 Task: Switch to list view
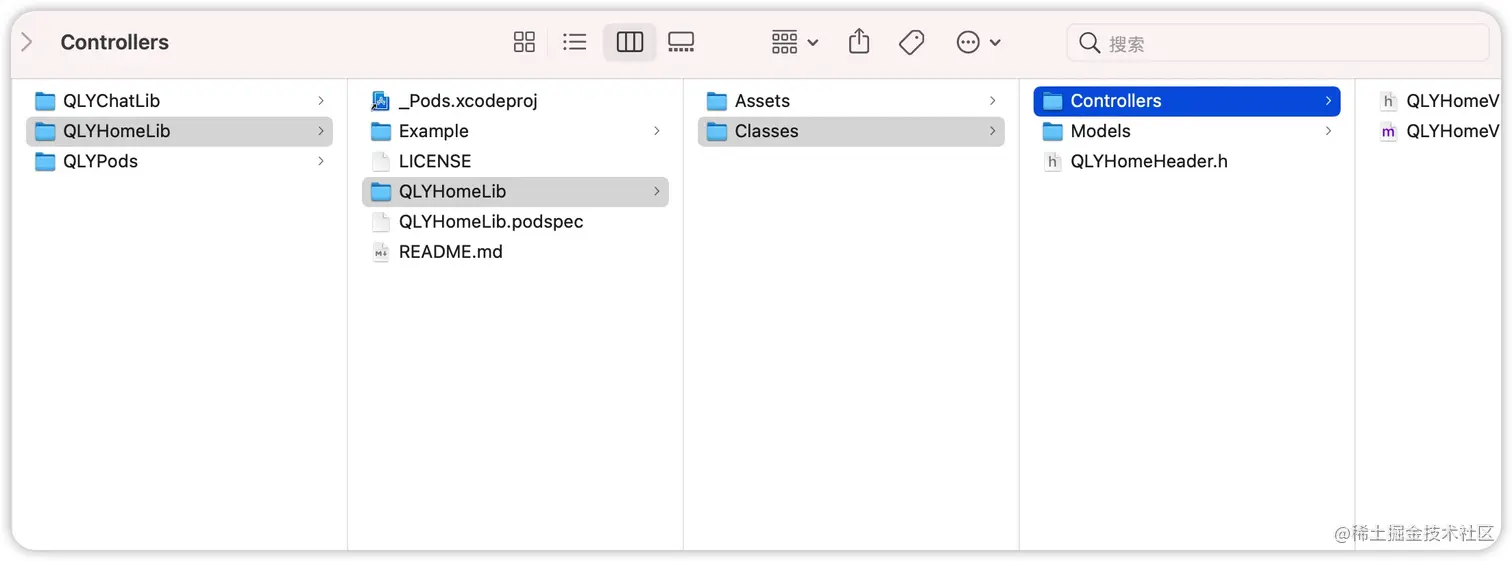[575, 42]
